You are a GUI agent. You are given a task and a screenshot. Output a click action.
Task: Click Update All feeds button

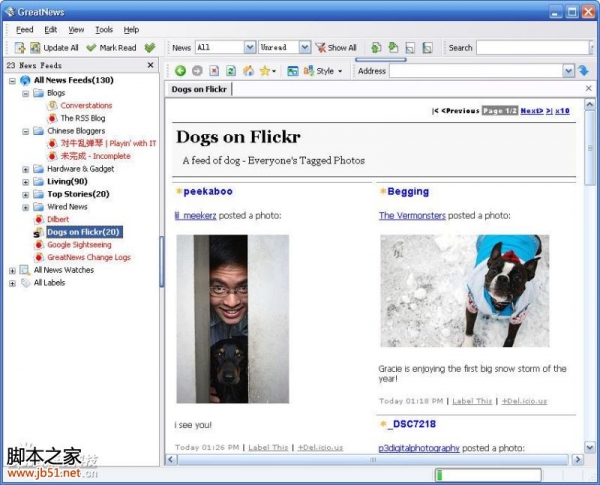pyautogui.click(x=54, y=48)
